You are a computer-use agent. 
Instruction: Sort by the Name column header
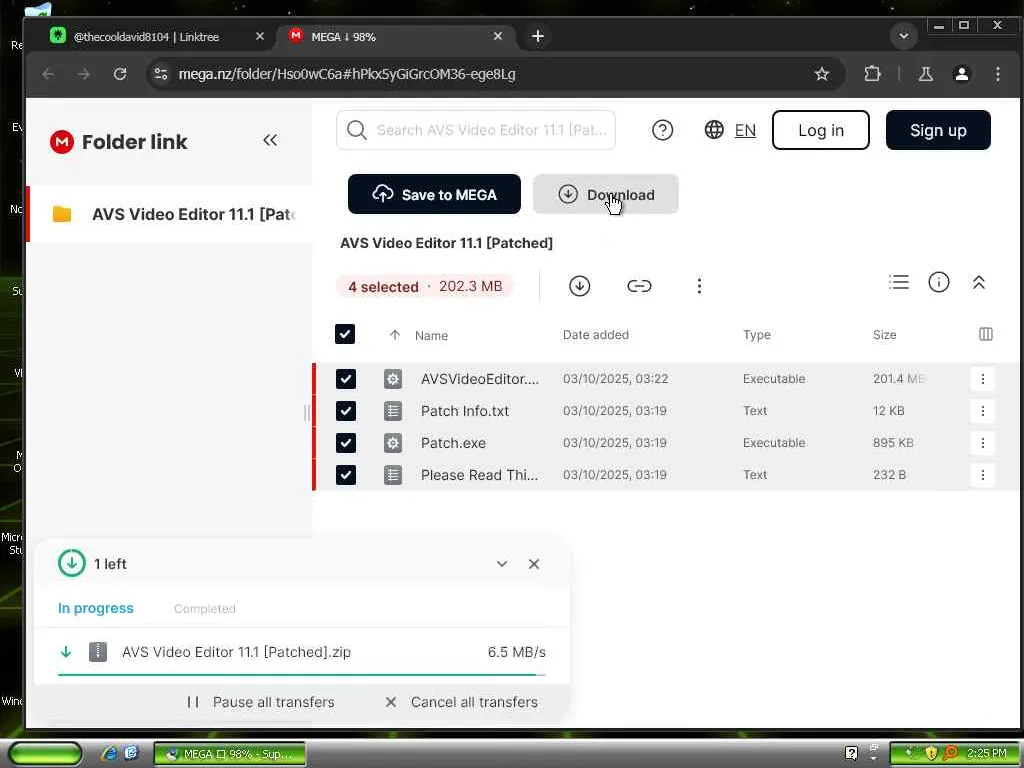431,335
